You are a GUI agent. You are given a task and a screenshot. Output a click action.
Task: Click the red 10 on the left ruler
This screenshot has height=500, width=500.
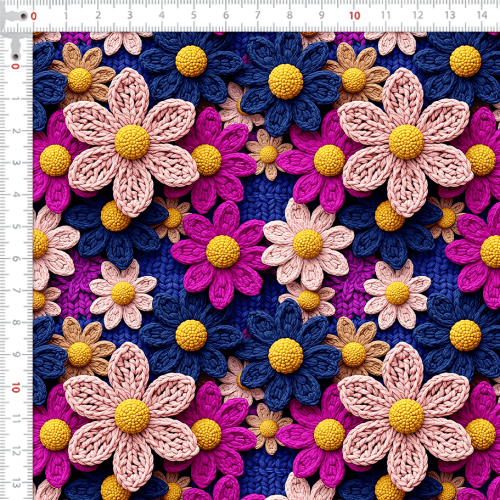[15, 388]
